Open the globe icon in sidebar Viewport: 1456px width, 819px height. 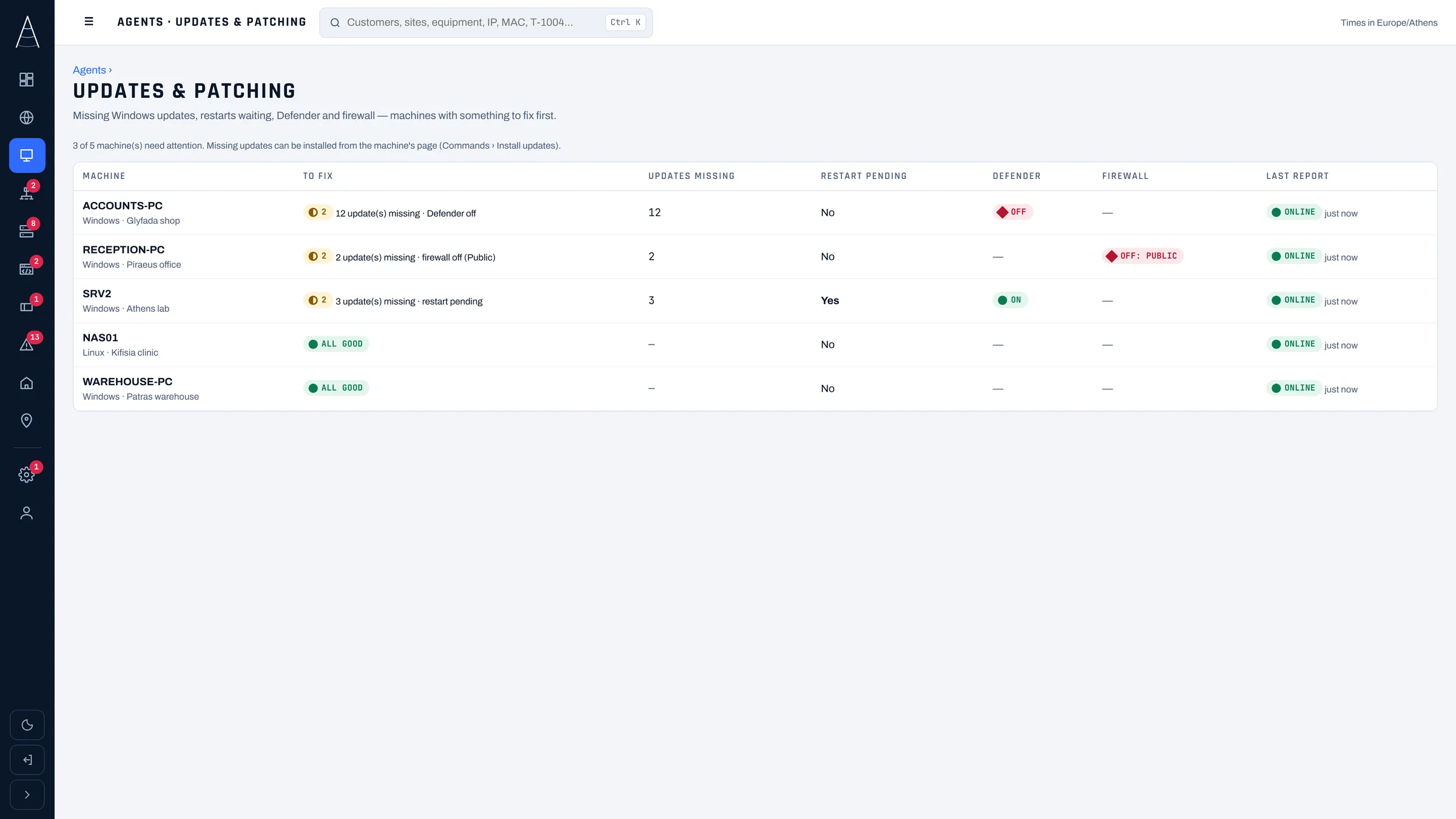coord(27,118)
